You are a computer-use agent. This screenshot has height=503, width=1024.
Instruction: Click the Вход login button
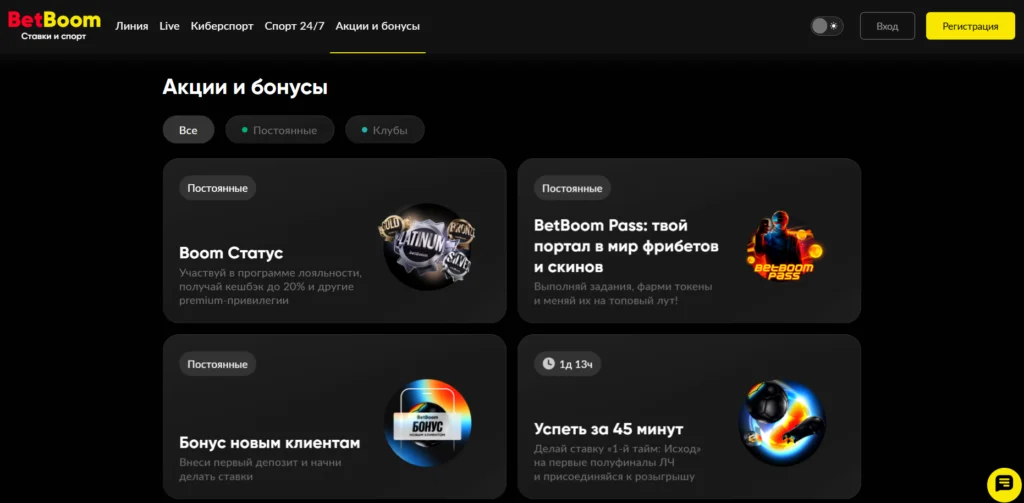tap(887, 26)
